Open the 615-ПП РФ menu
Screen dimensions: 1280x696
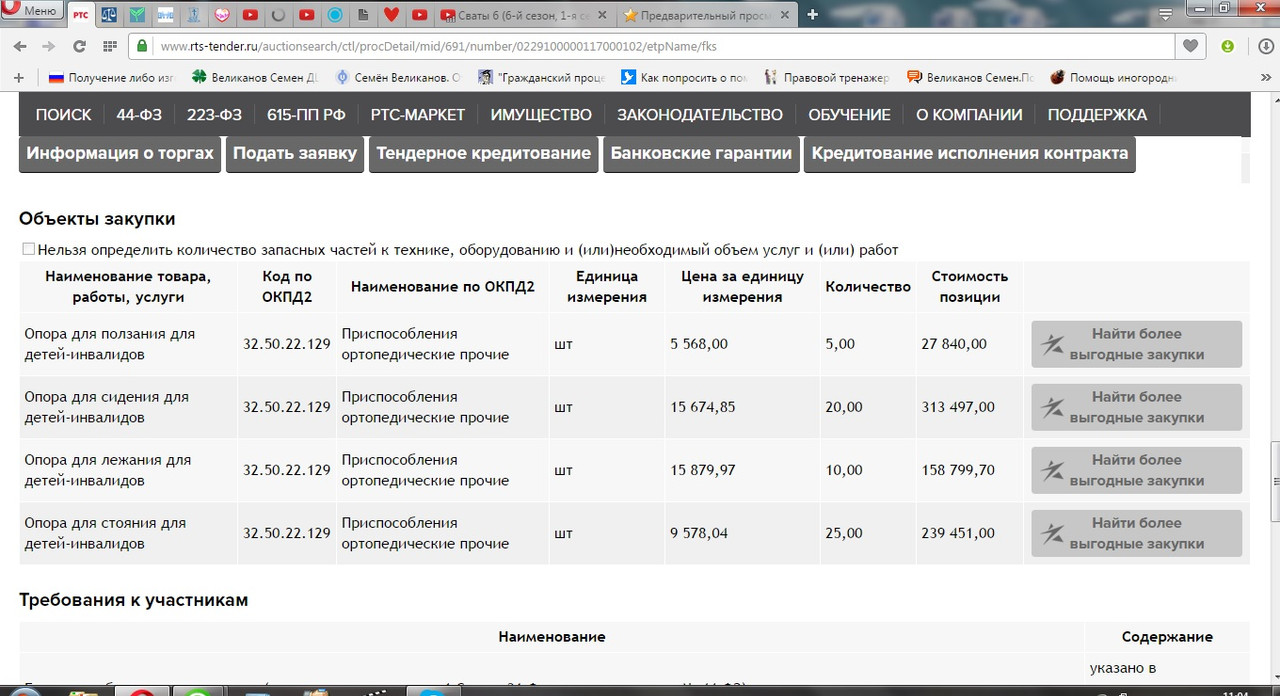pyautogui.click(x=306, y=114)
